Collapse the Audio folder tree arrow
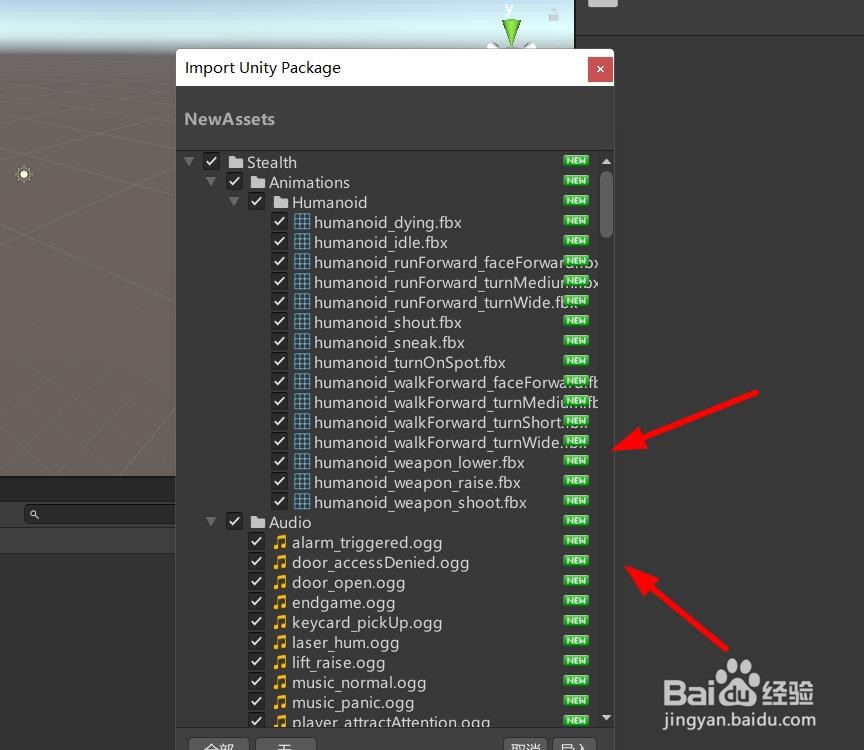 point(211,521)
